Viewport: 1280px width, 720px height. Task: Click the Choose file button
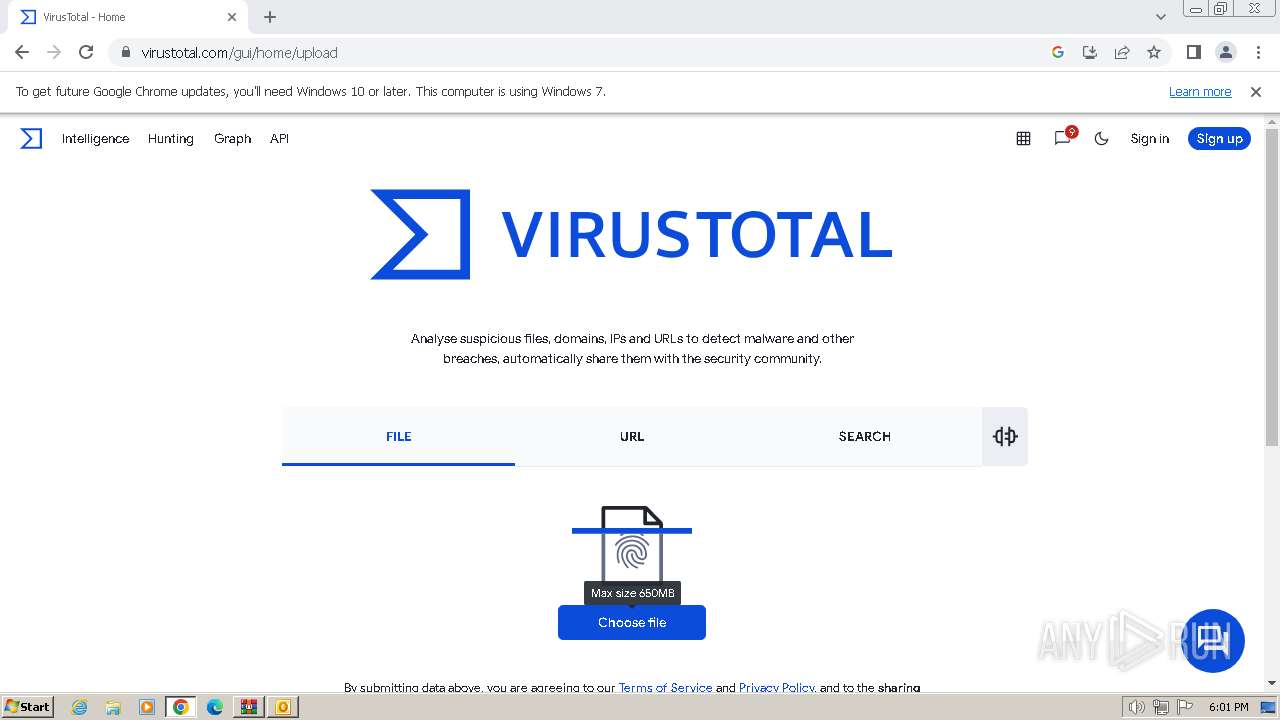point(632,622)
